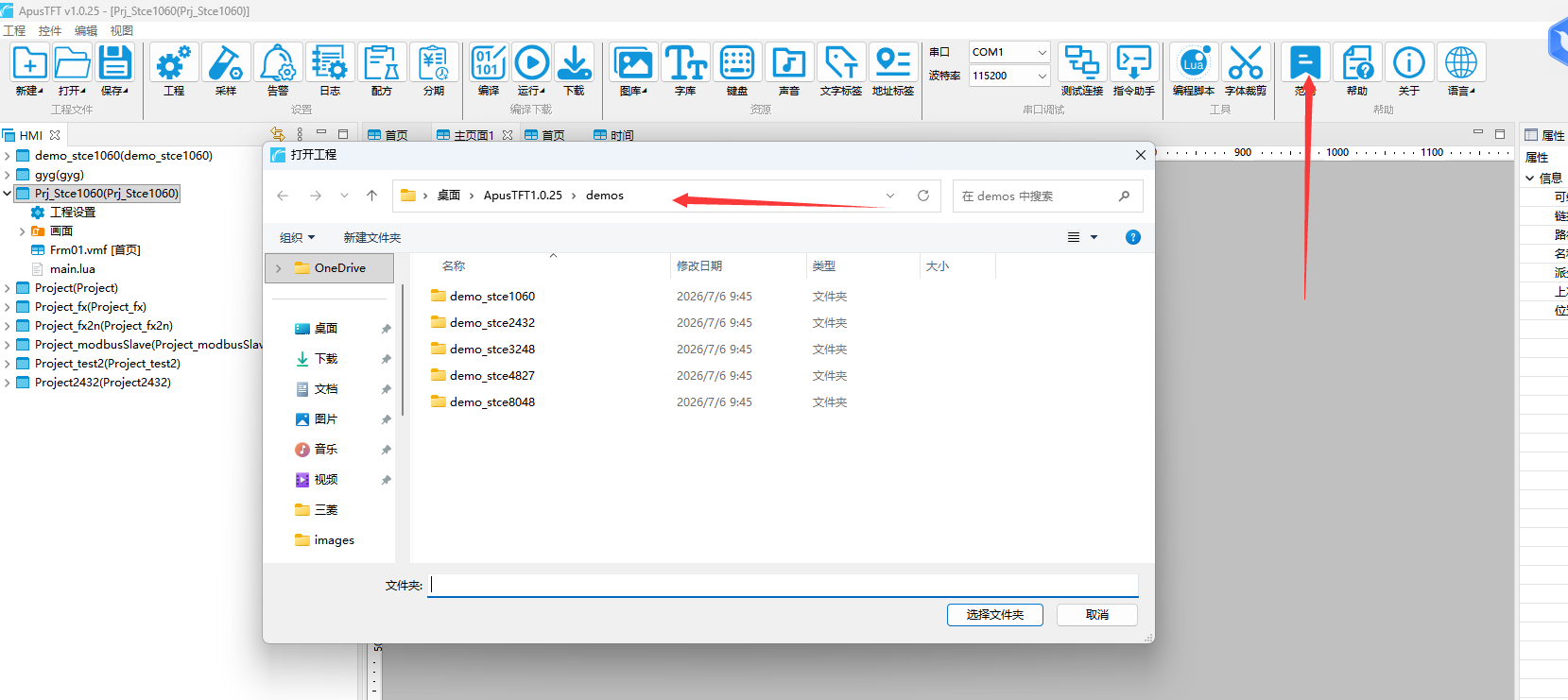The height and width of the screenshot is (700, 1568).
Task: Click the 在 demos 中搜索 search box
Action: tap(1047, 196)
